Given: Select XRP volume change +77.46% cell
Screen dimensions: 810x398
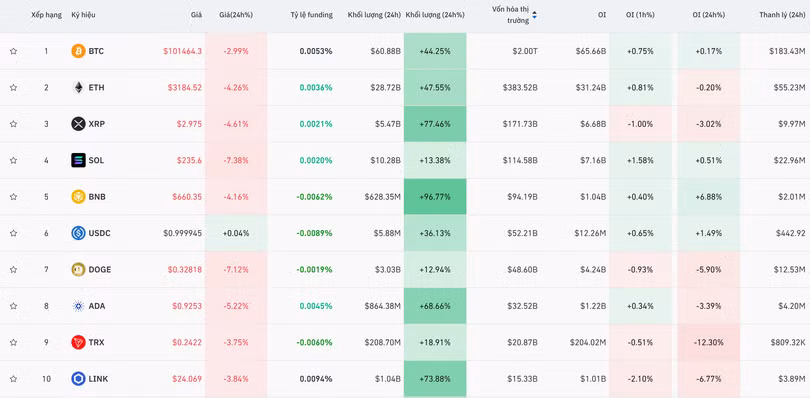Looking at the screenshot, I should (x=435, y=124).
